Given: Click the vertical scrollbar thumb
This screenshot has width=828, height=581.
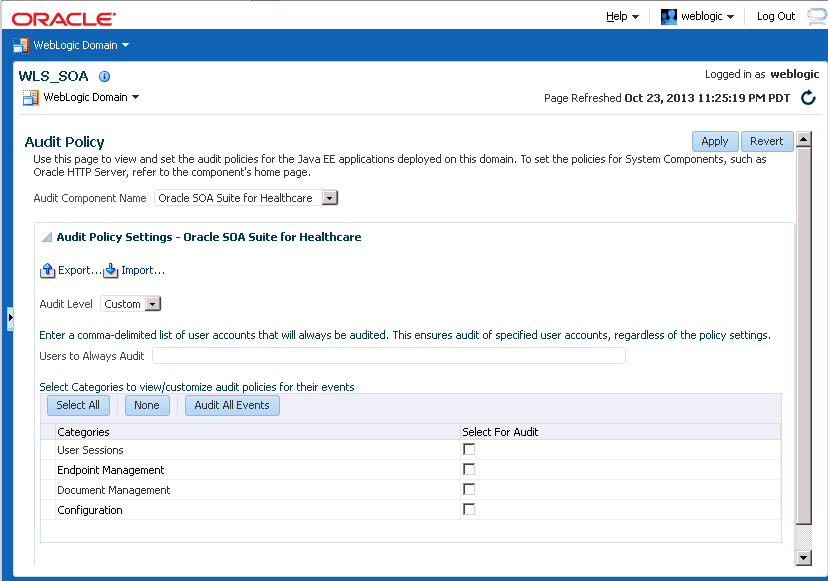Looking at the screenshot, I should coord(804,336).
